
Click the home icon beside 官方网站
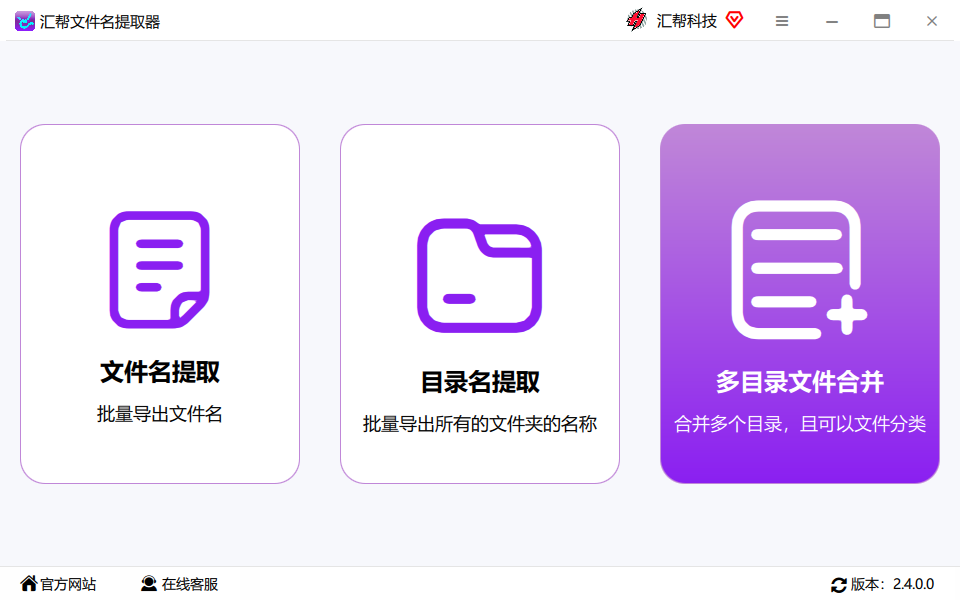(x=28, y=583)
